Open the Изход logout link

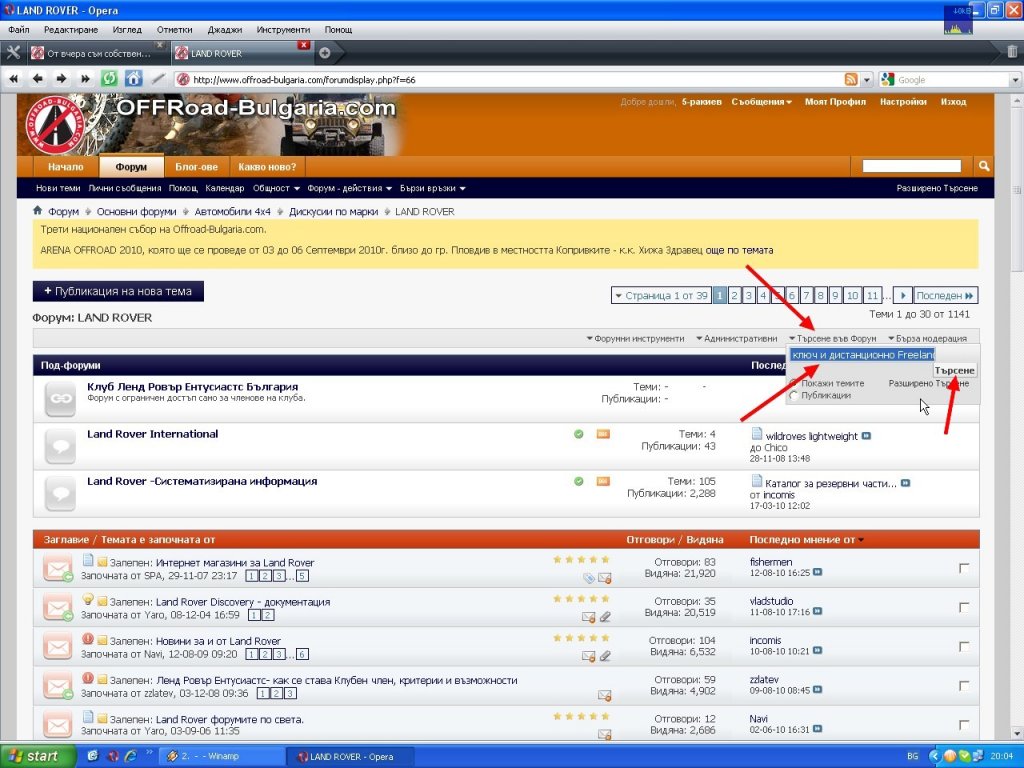coord(953,102)
